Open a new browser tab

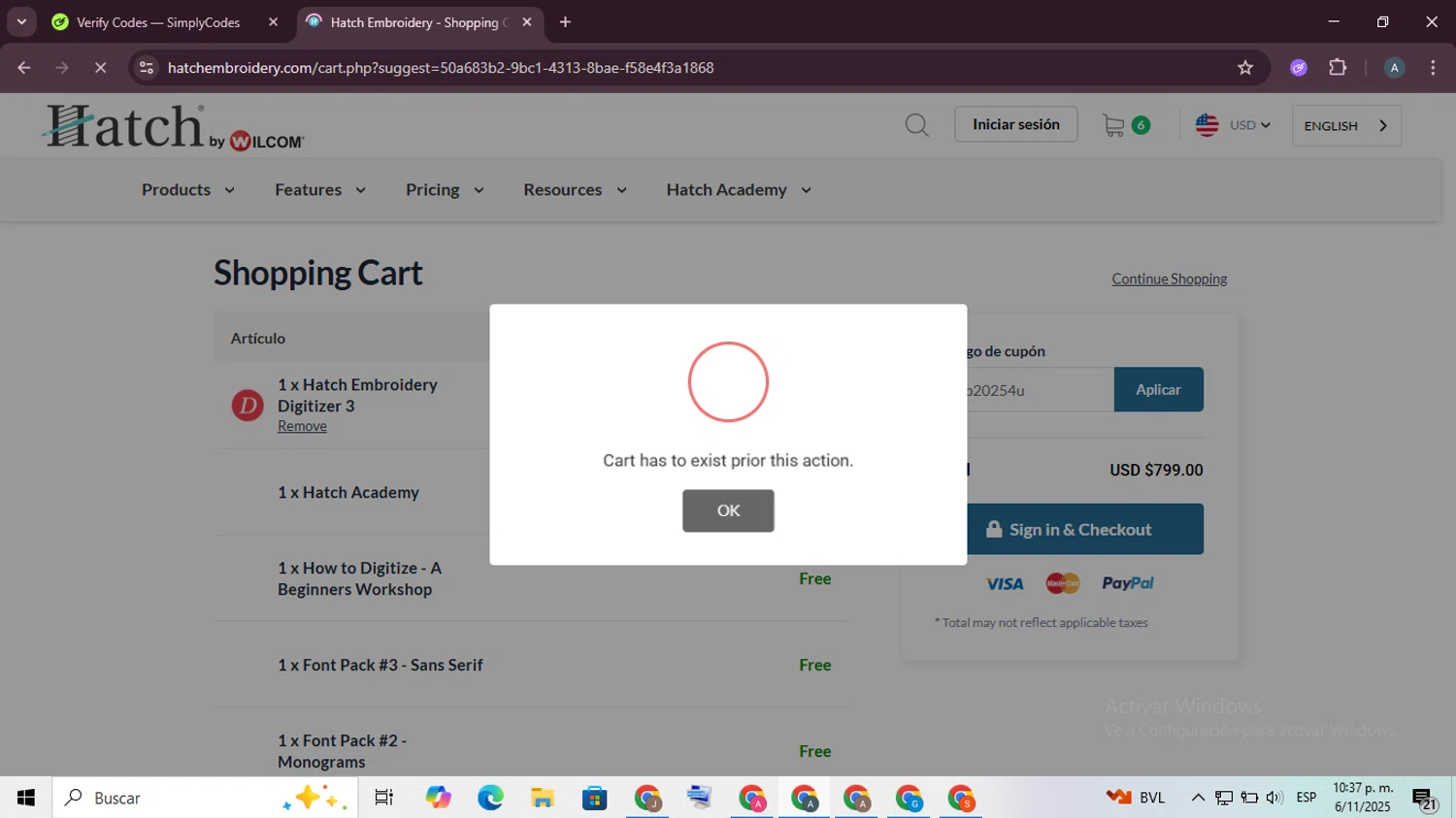(565, 22)
